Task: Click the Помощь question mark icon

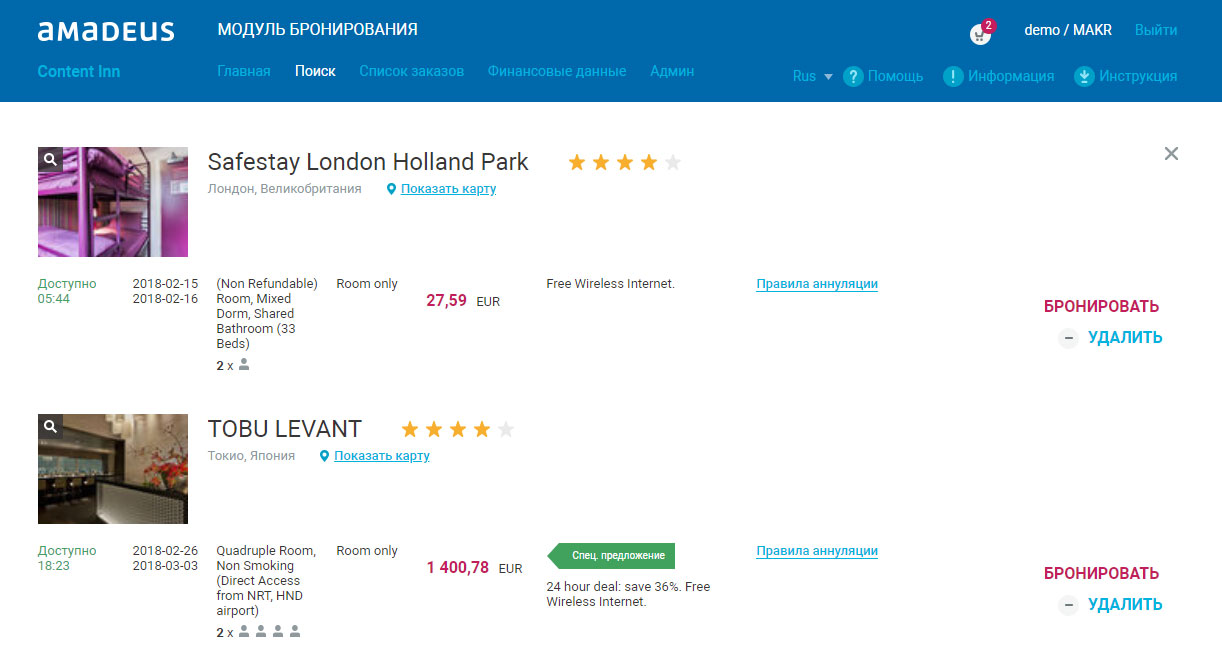Action: click(x=853, y=76)
